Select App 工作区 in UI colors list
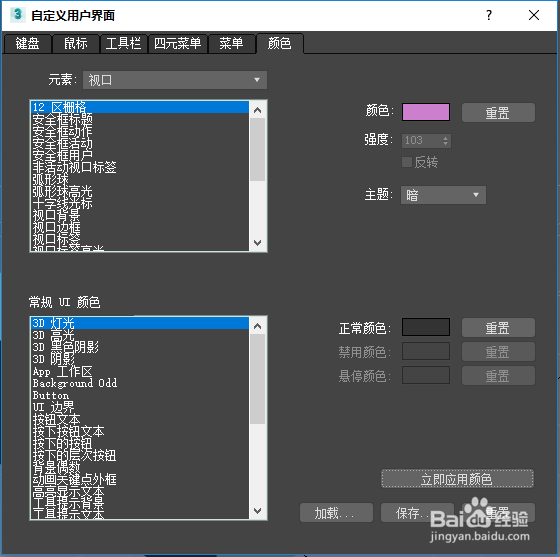Screen dimensions: 560x557 140,371
